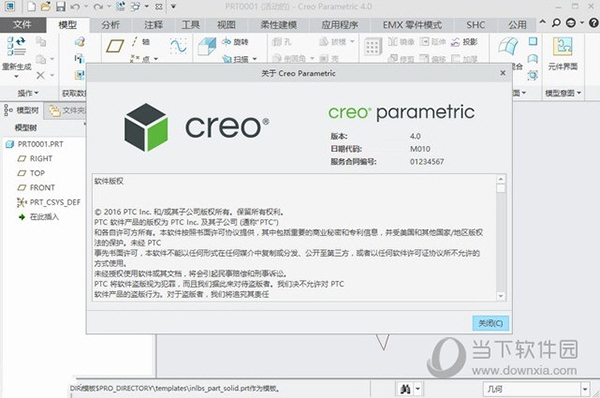Click the windows switch icon in quick access toolbar
The height and width of the screenshot is (398, 600).
click(135, 7)
